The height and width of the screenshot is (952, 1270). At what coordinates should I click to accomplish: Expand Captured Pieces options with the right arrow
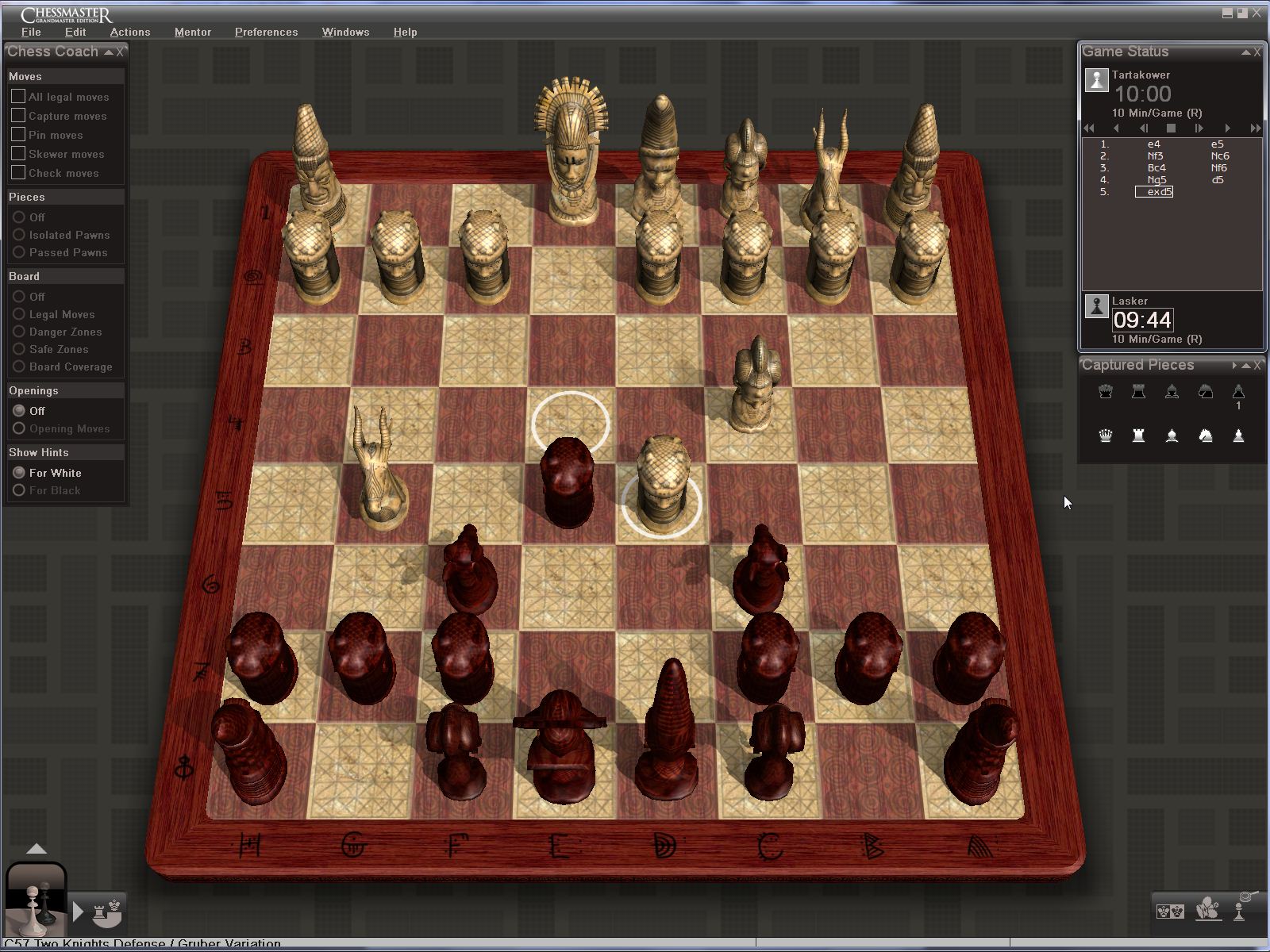click(x=1234, y=366)
